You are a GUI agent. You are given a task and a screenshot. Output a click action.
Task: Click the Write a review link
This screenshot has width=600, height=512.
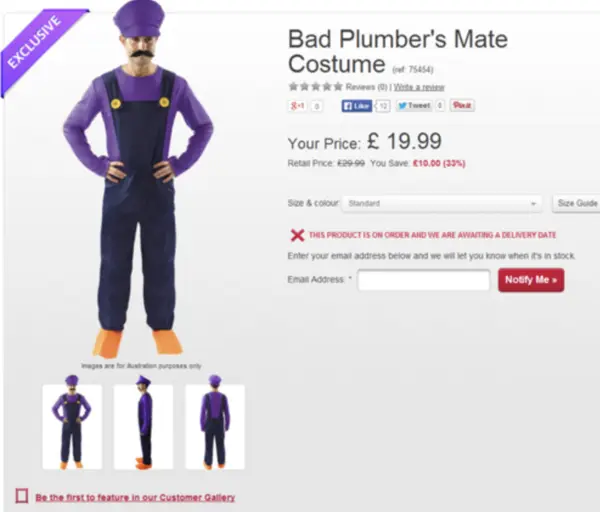419,87
